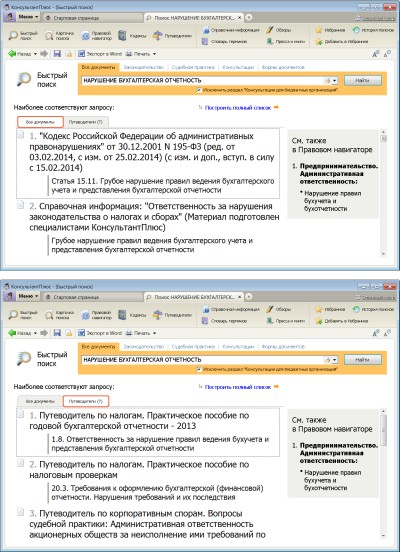Image resolution: width=400 pixels, height=552 pixels.
Task: Click save diskette icon in lower window
Action: coord(57,333)
